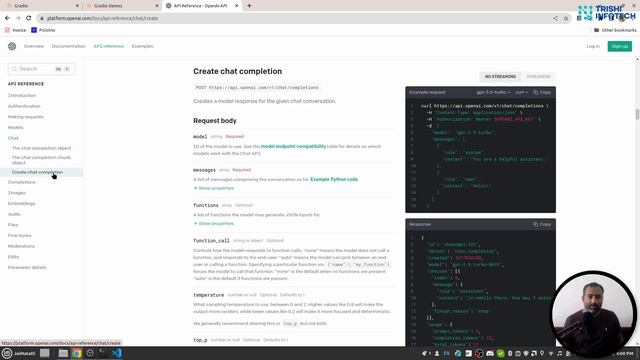This screenshot has height=360, width=640.
Task: Click the taskbar clock
Action: pos(624,353)
